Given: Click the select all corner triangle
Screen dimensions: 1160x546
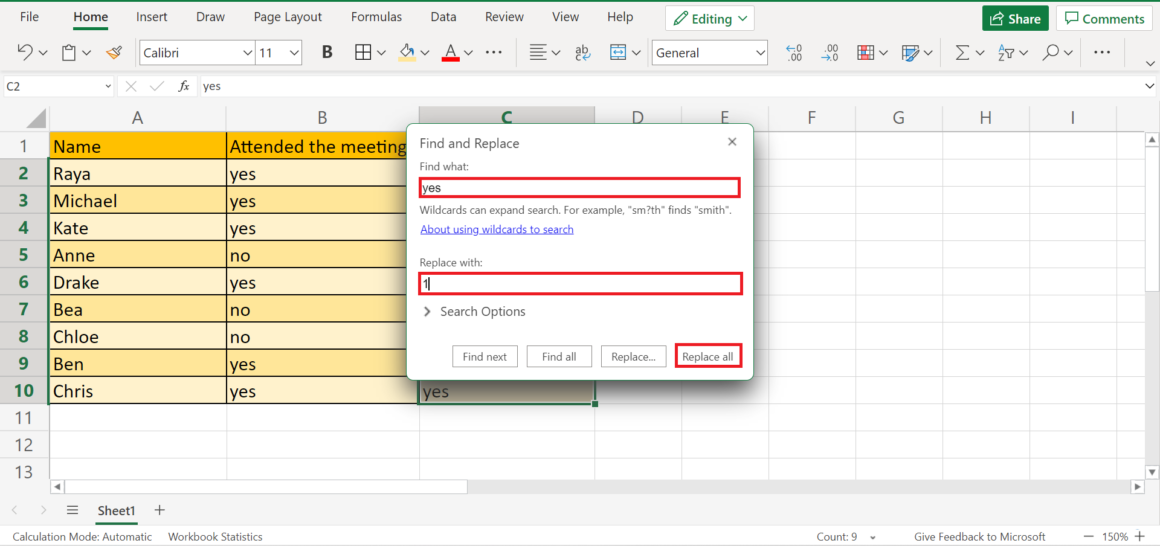Looking at the screenshot, I should pos(36,118).
